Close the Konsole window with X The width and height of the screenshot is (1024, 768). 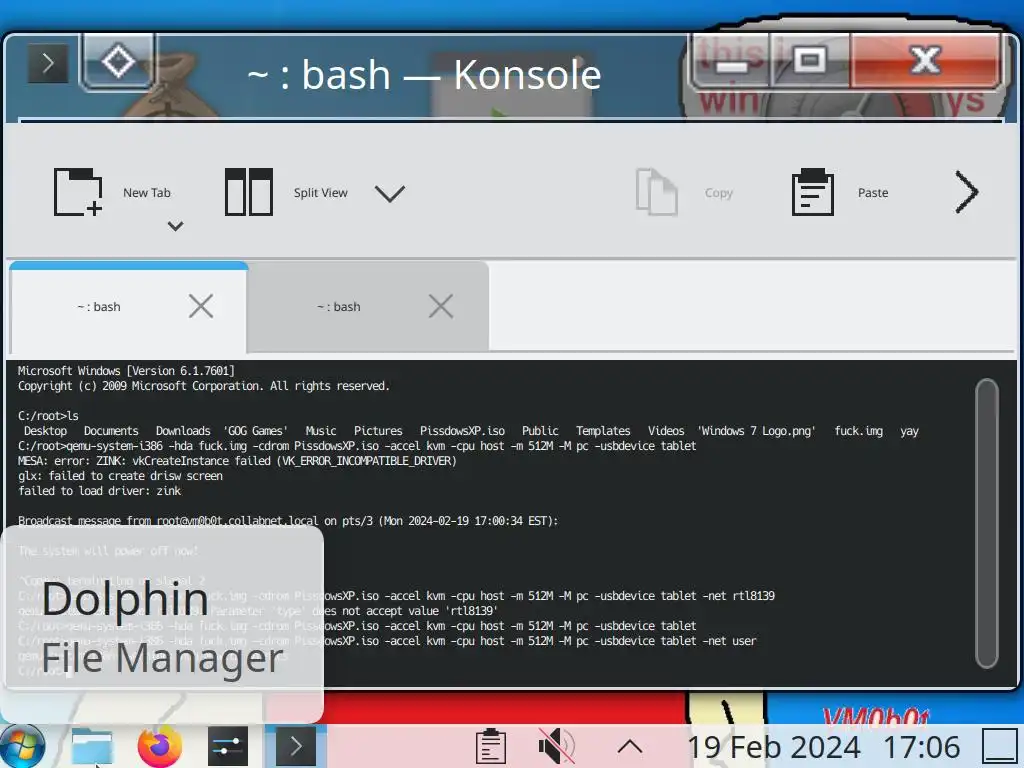tap(925, 61)
